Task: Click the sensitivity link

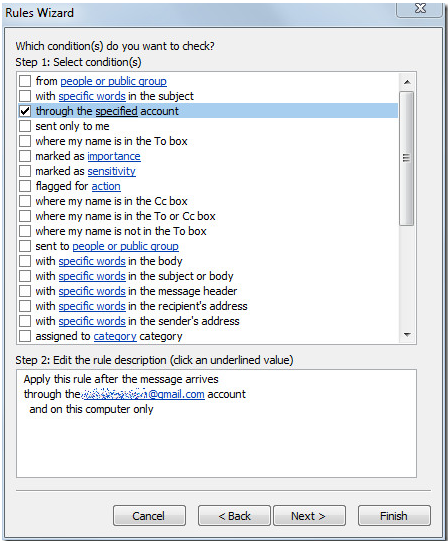Action: pyautogui.click(x=111, y=171)
